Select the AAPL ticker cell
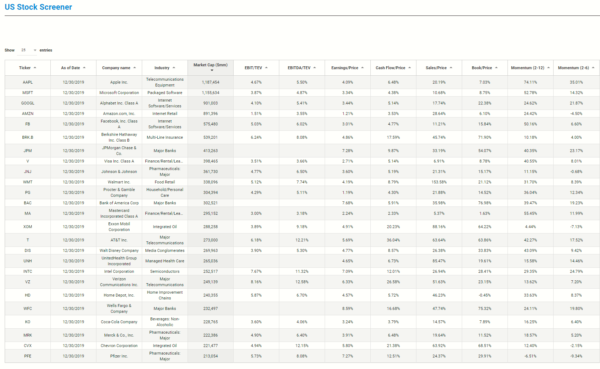The image size is (600, 369). 28,82
